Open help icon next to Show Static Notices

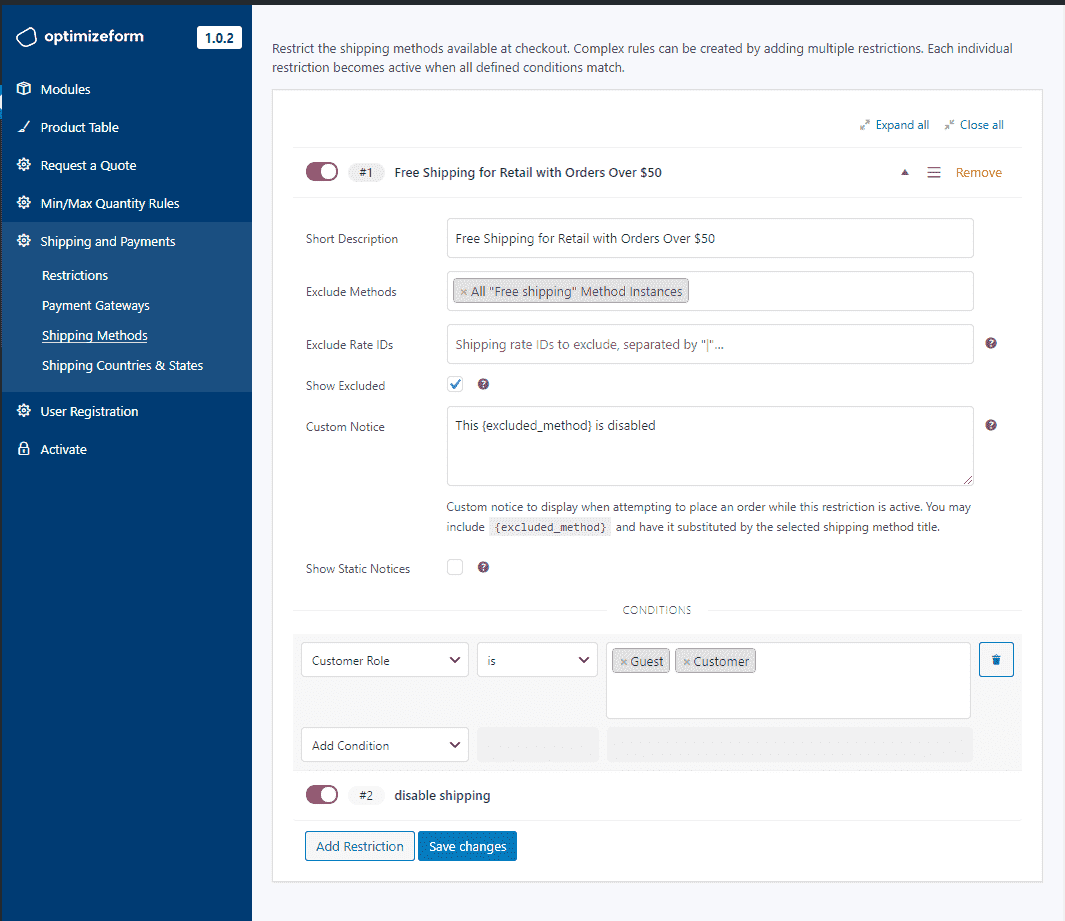pos(483,567)
